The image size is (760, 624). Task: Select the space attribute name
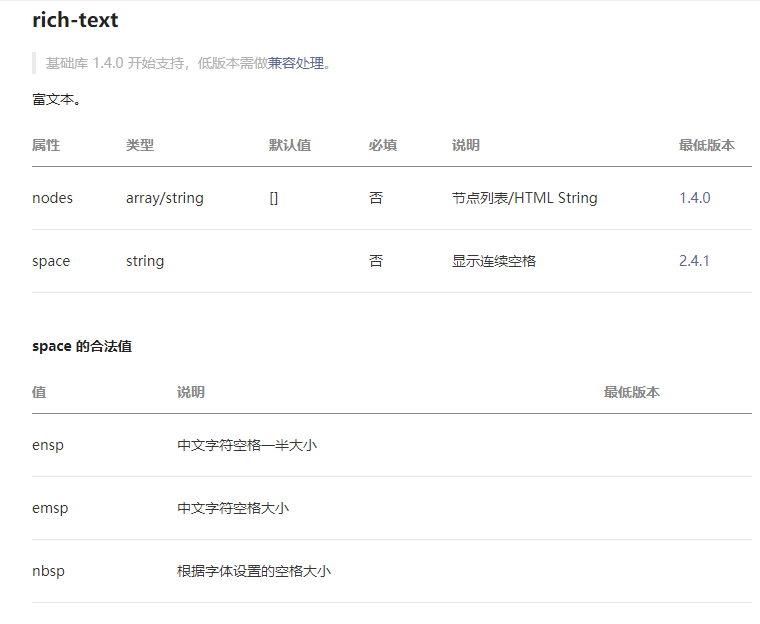click(51, 261)
